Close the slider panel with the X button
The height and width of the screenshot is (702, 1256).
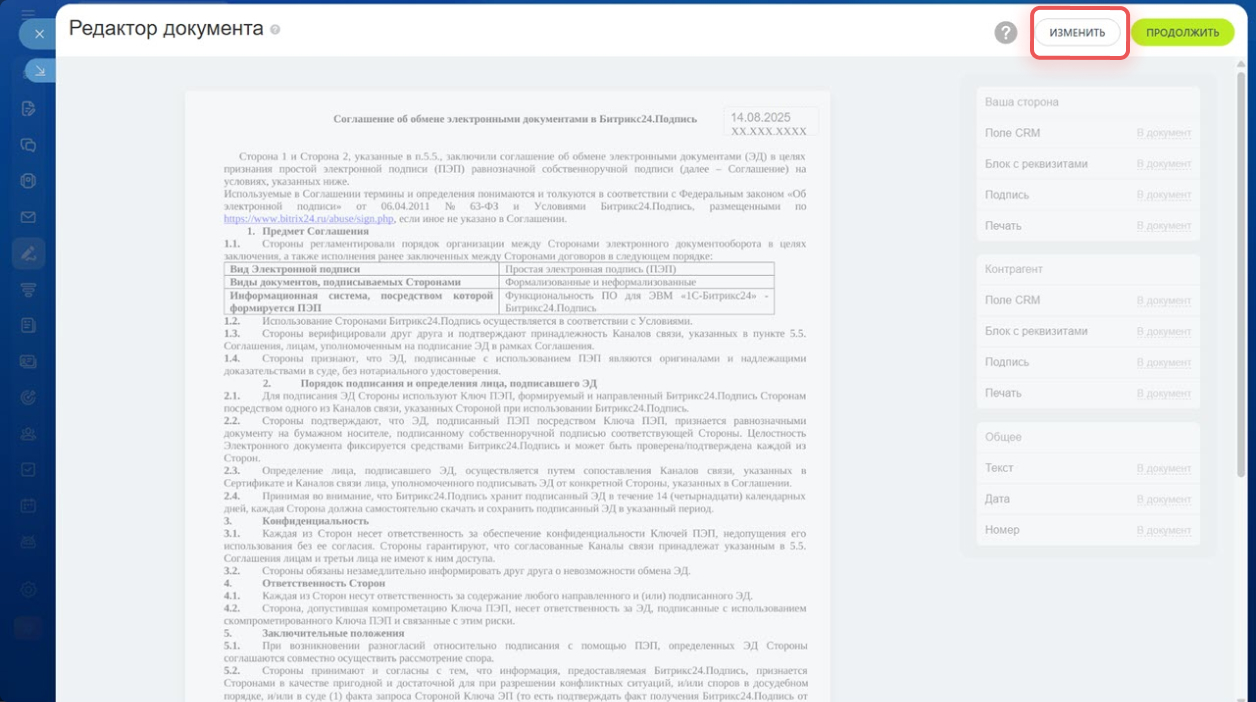tap(39, 34)
